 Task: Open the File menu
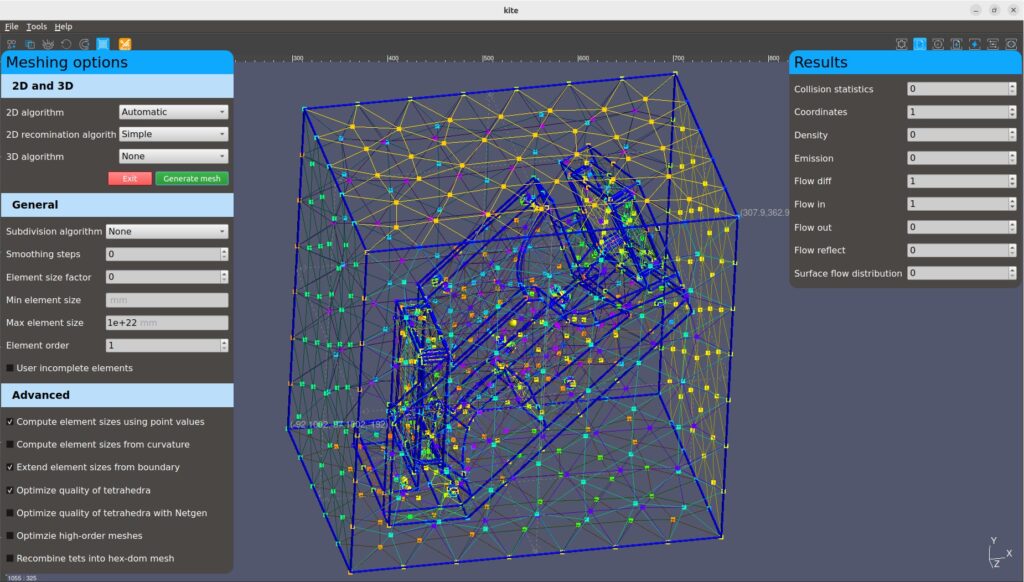11,27
